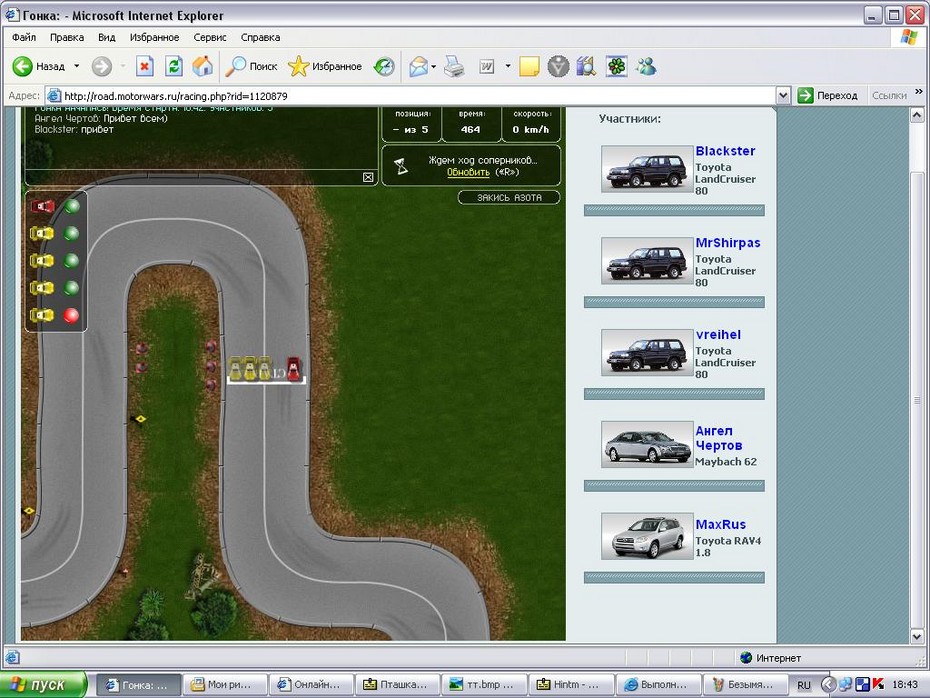Click the research book toolbar icon
Screen dimensions: 930x698
(x=586, y=66)
